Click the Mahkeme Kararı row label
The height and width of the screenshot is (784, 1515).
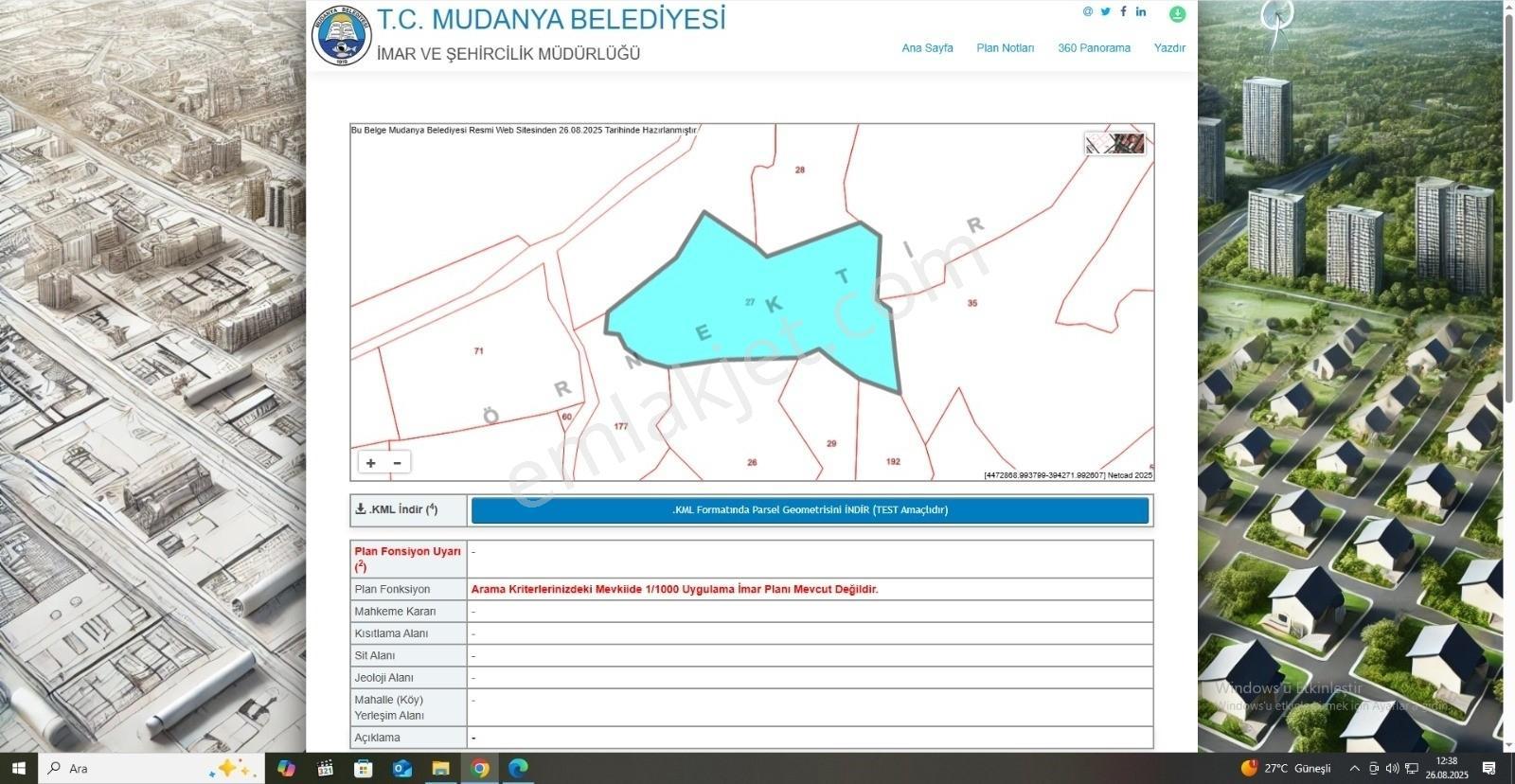[x=395, y=612]
